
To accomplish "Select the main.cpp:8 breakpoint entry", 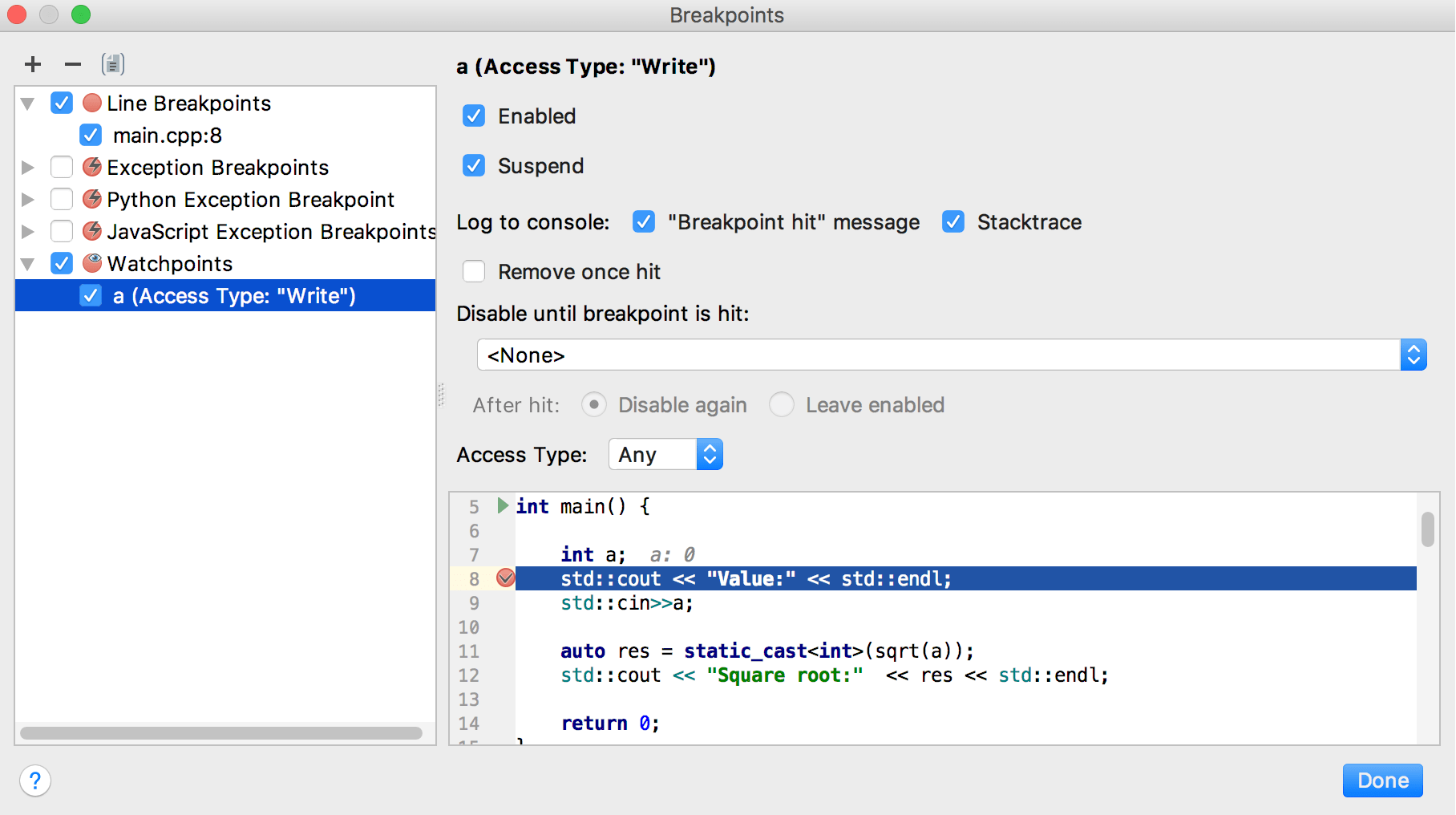I will click(168, 136).
